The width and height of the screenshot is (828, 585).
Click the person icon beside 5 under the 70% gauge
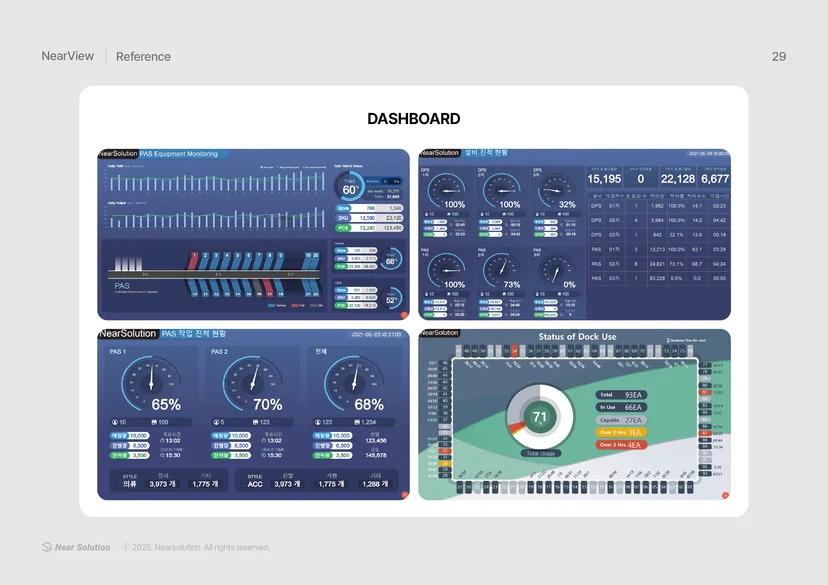[216, 422]
